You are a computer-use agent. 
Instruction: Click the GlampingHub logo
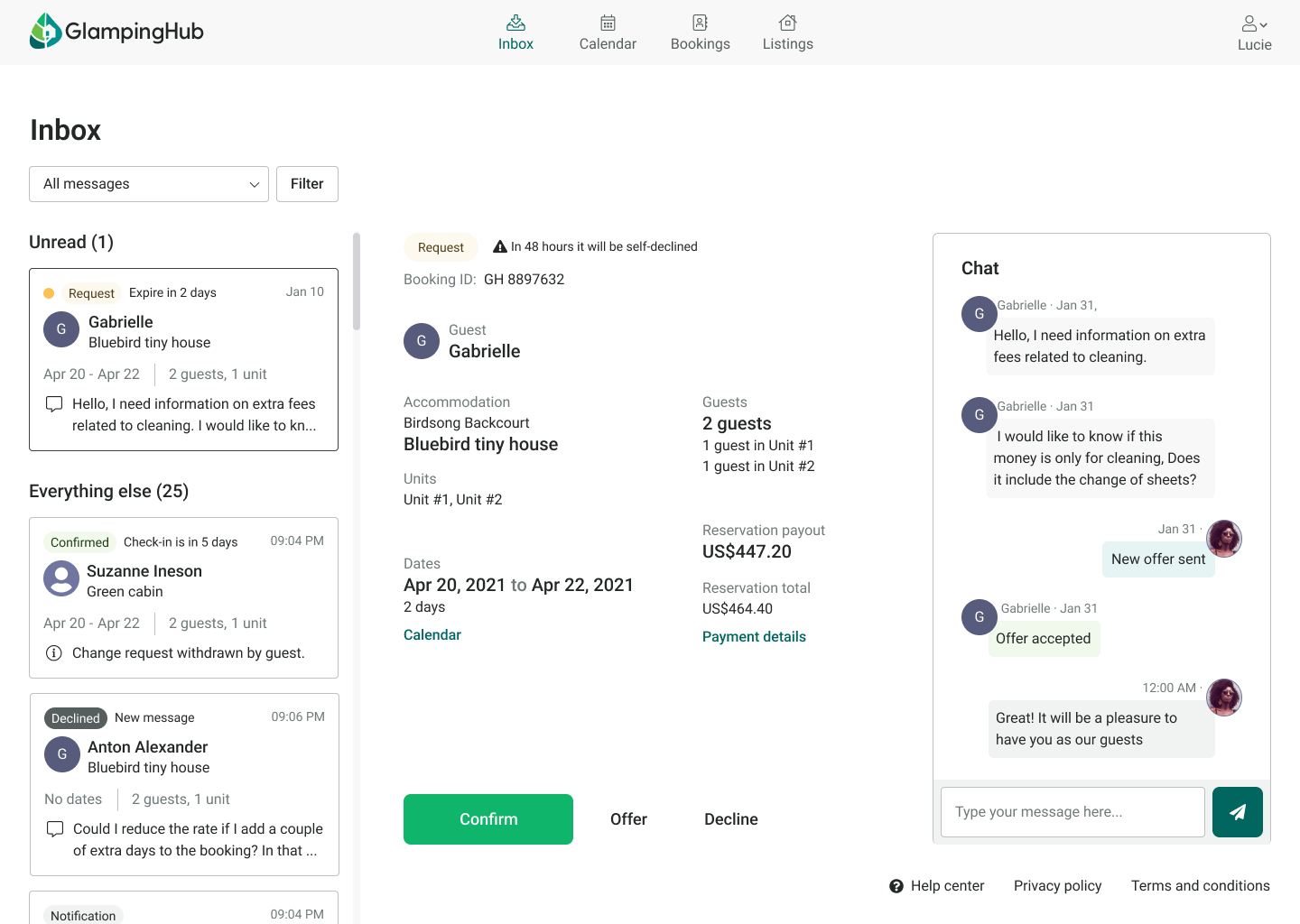[116, 32]
